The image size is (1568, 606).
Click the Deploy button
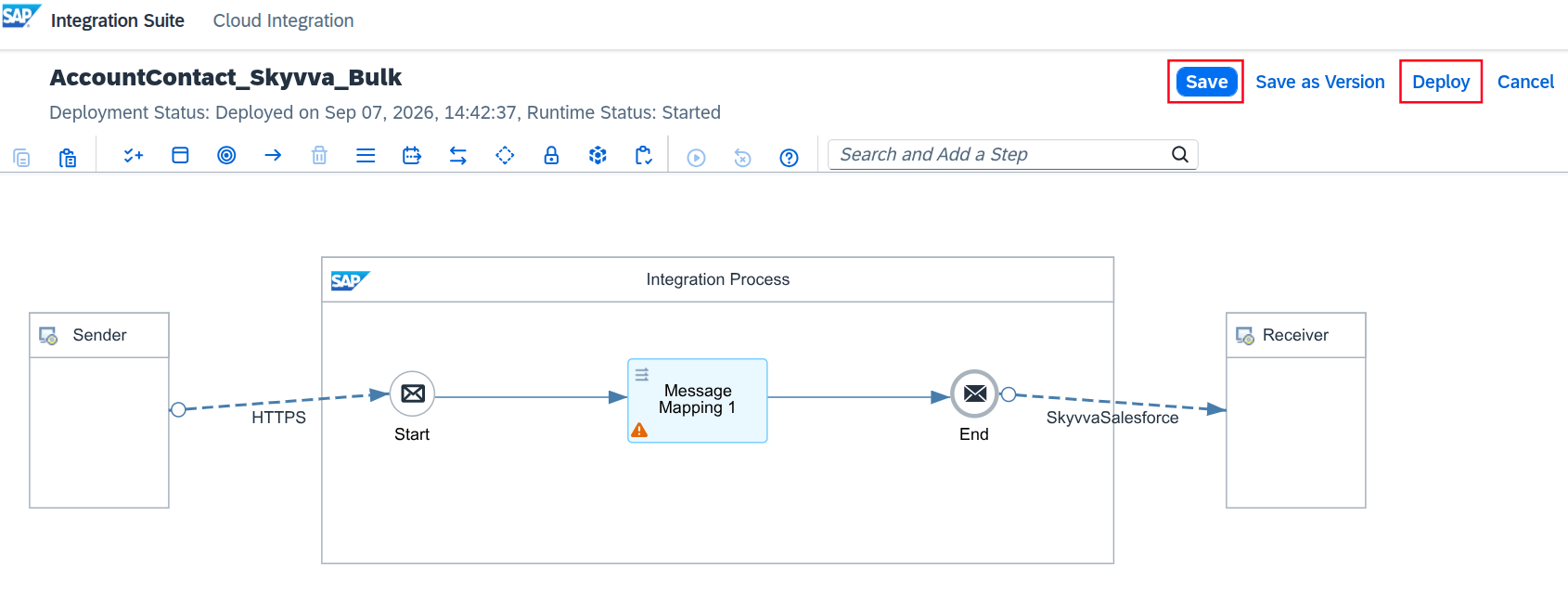click(x=1441, y=82)
